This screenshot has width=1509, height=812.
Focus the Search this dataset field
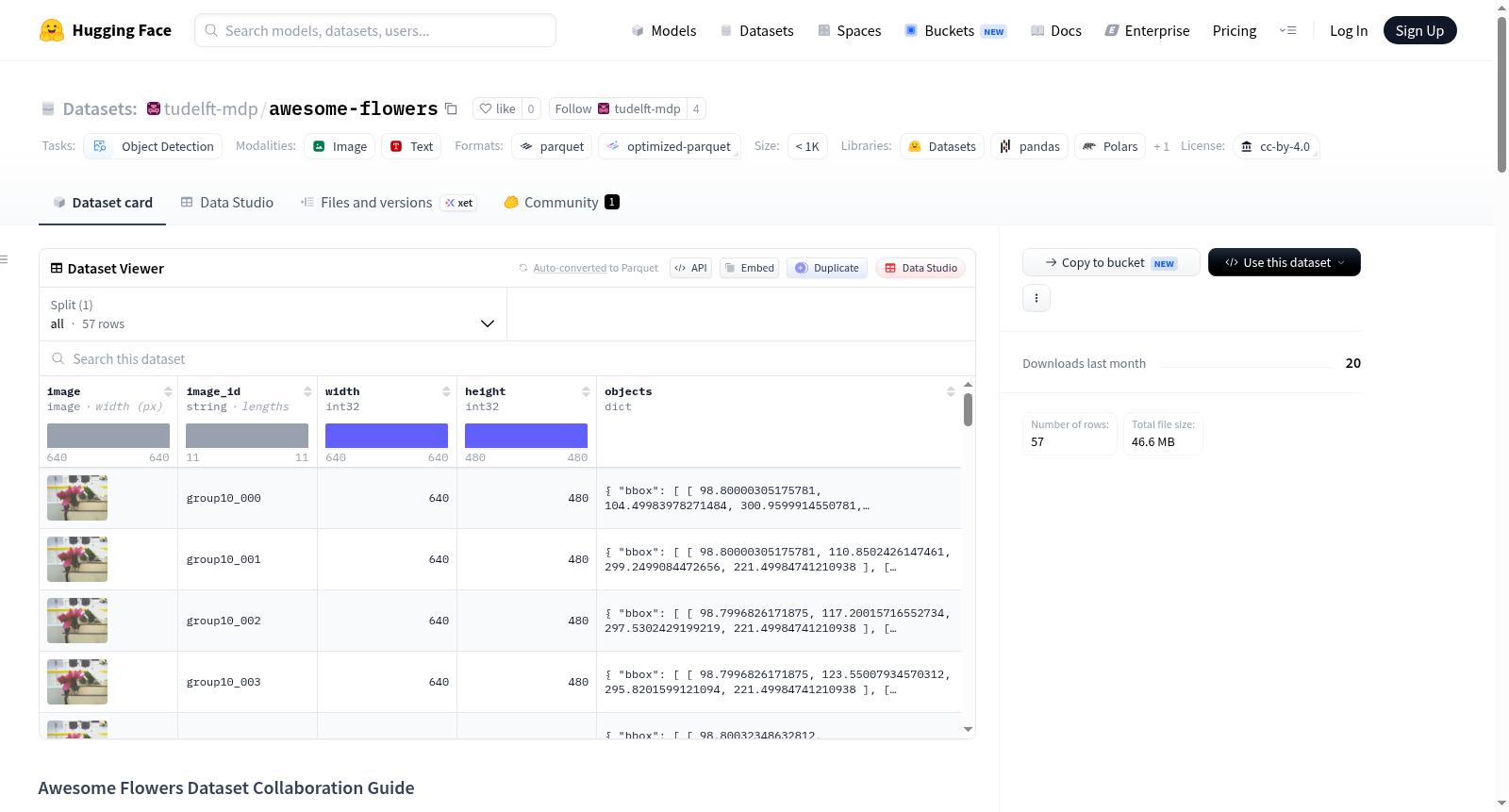click(x=507, y=358)
